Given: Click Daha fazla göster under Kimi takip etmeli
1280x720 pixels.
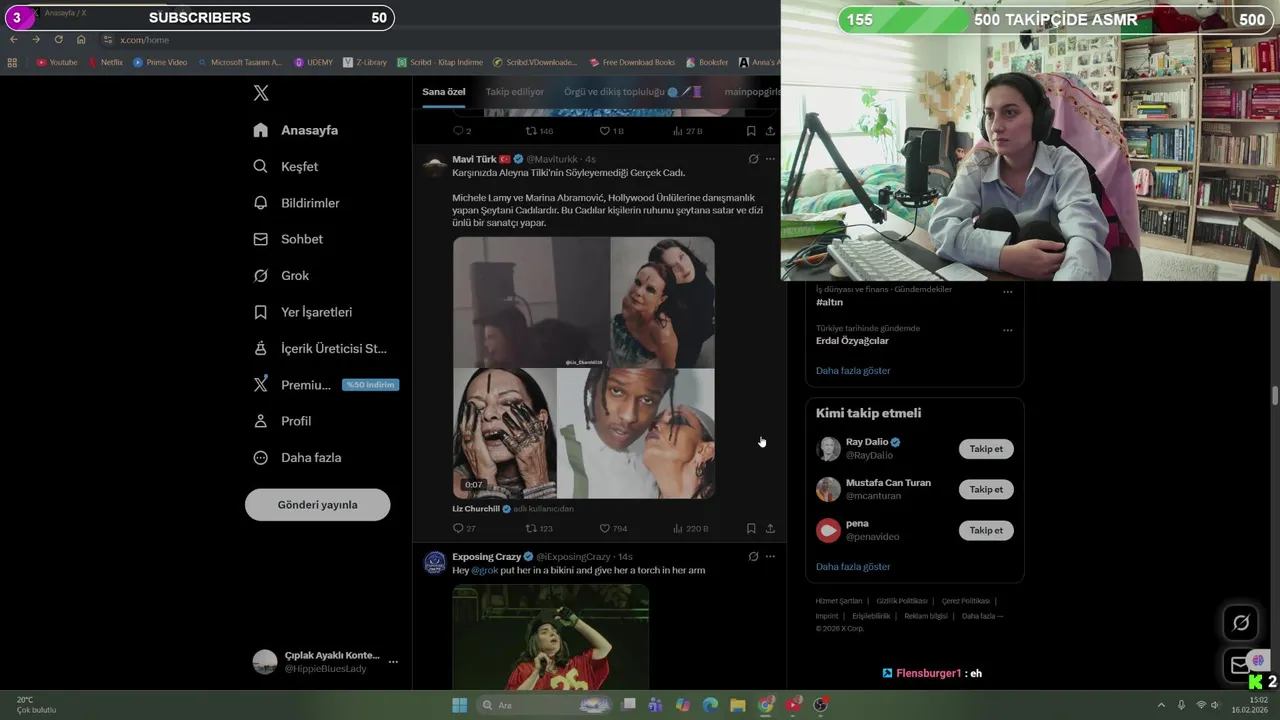Looking at the screenshot, I should point(853,567).
